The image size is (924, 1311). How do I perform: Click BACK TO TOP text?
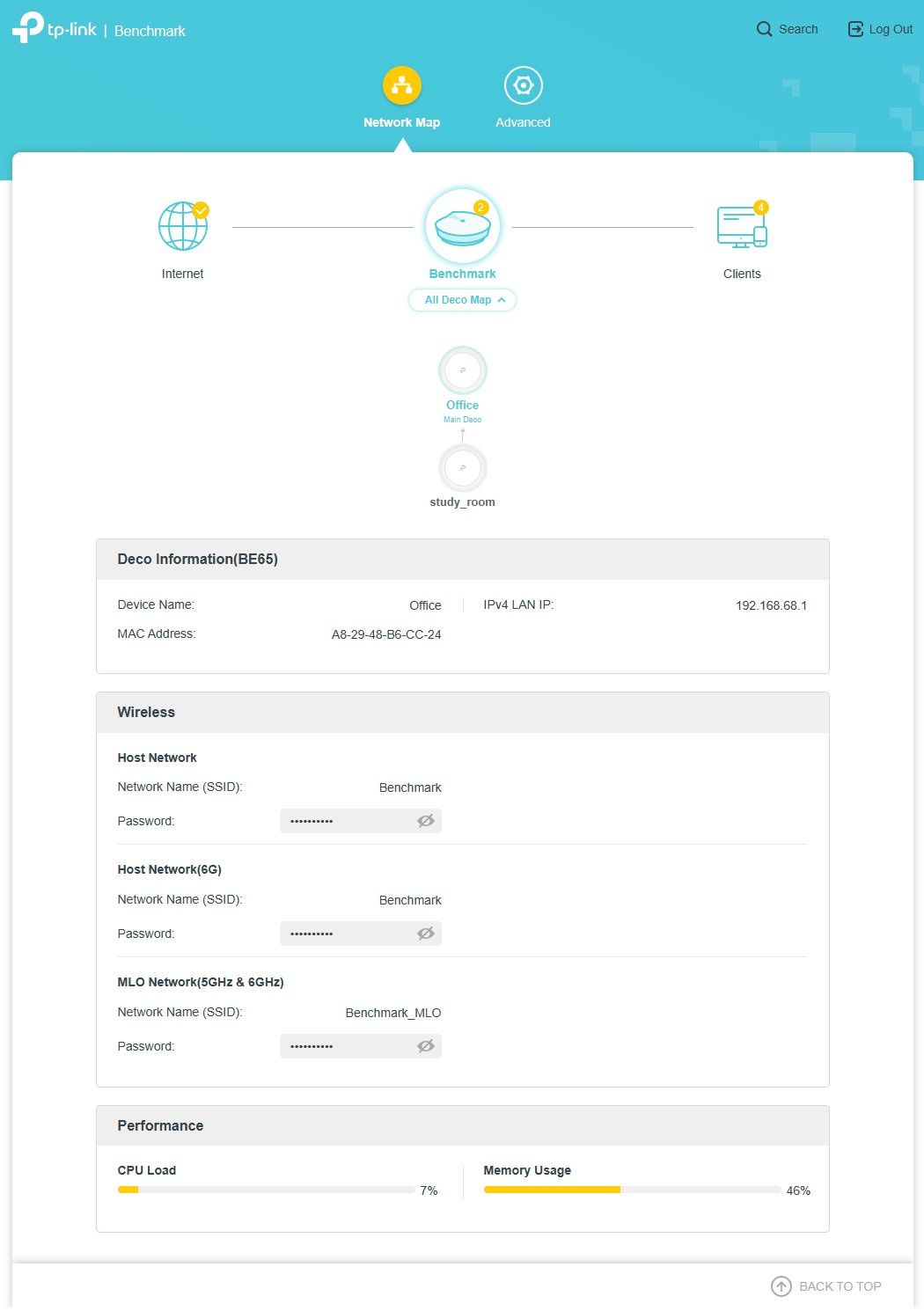pyautogui.click(x=840, y=1286)
